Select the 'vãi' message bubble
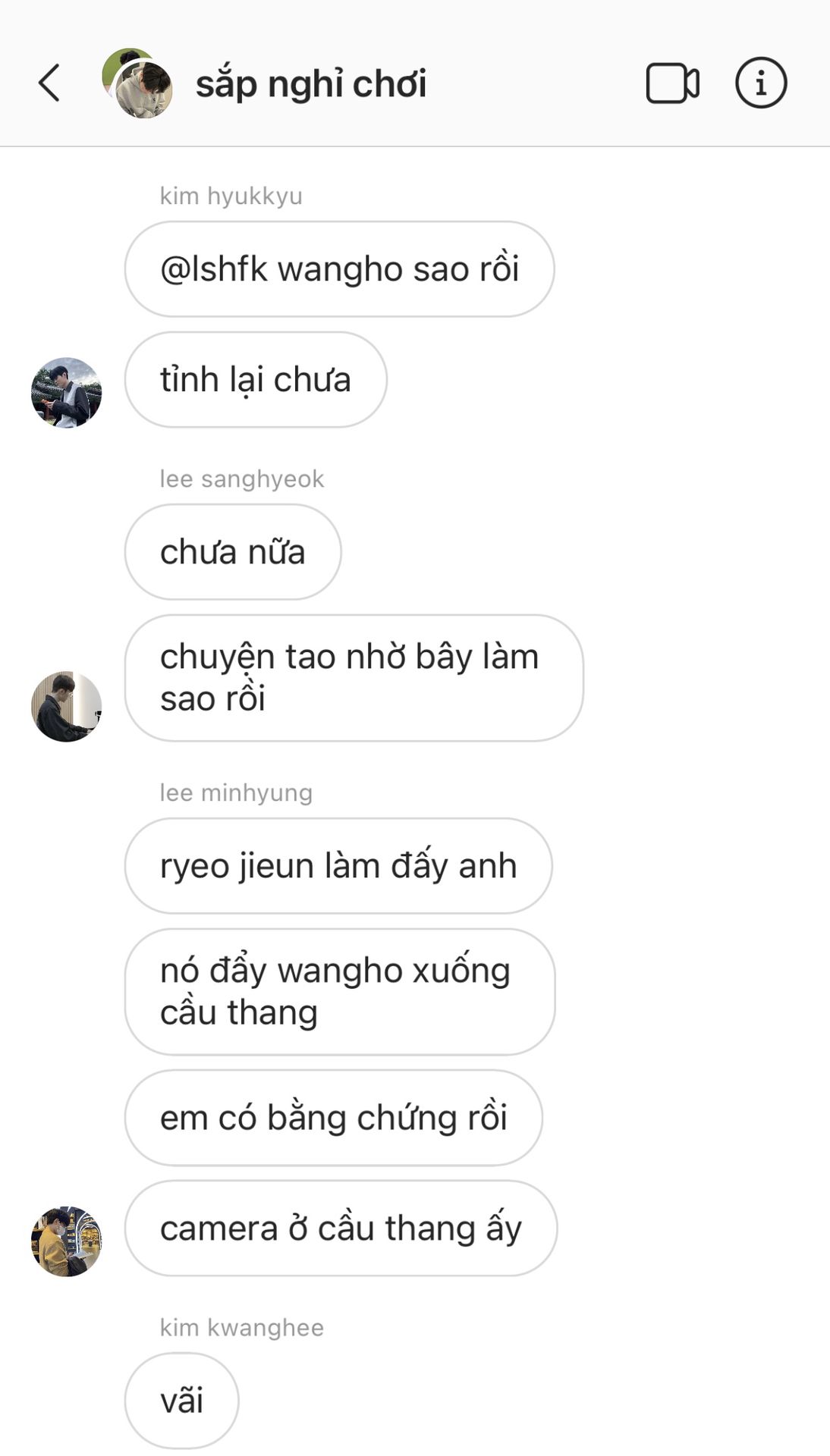 point(181,1401)
